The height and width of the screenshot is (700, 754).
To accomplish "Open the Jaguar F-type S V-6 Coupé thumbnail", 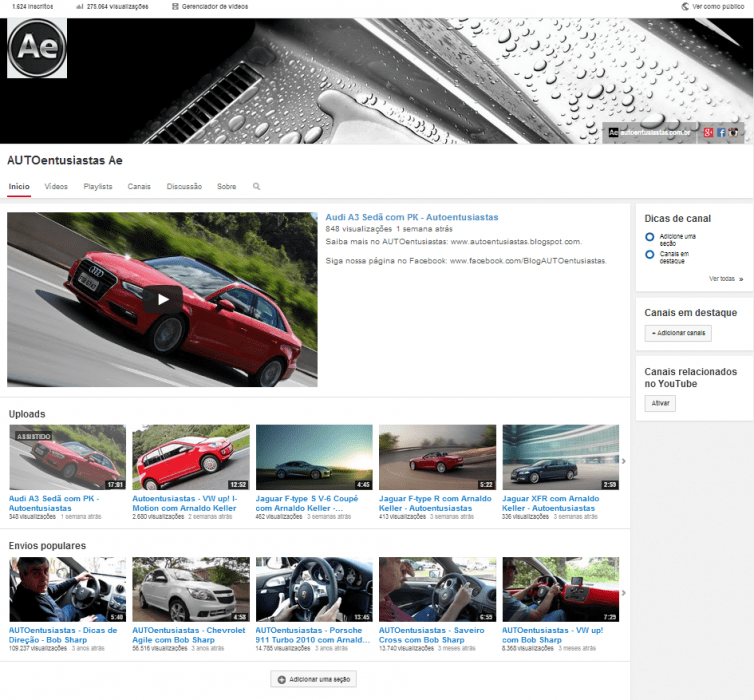I will coord(314,457).
